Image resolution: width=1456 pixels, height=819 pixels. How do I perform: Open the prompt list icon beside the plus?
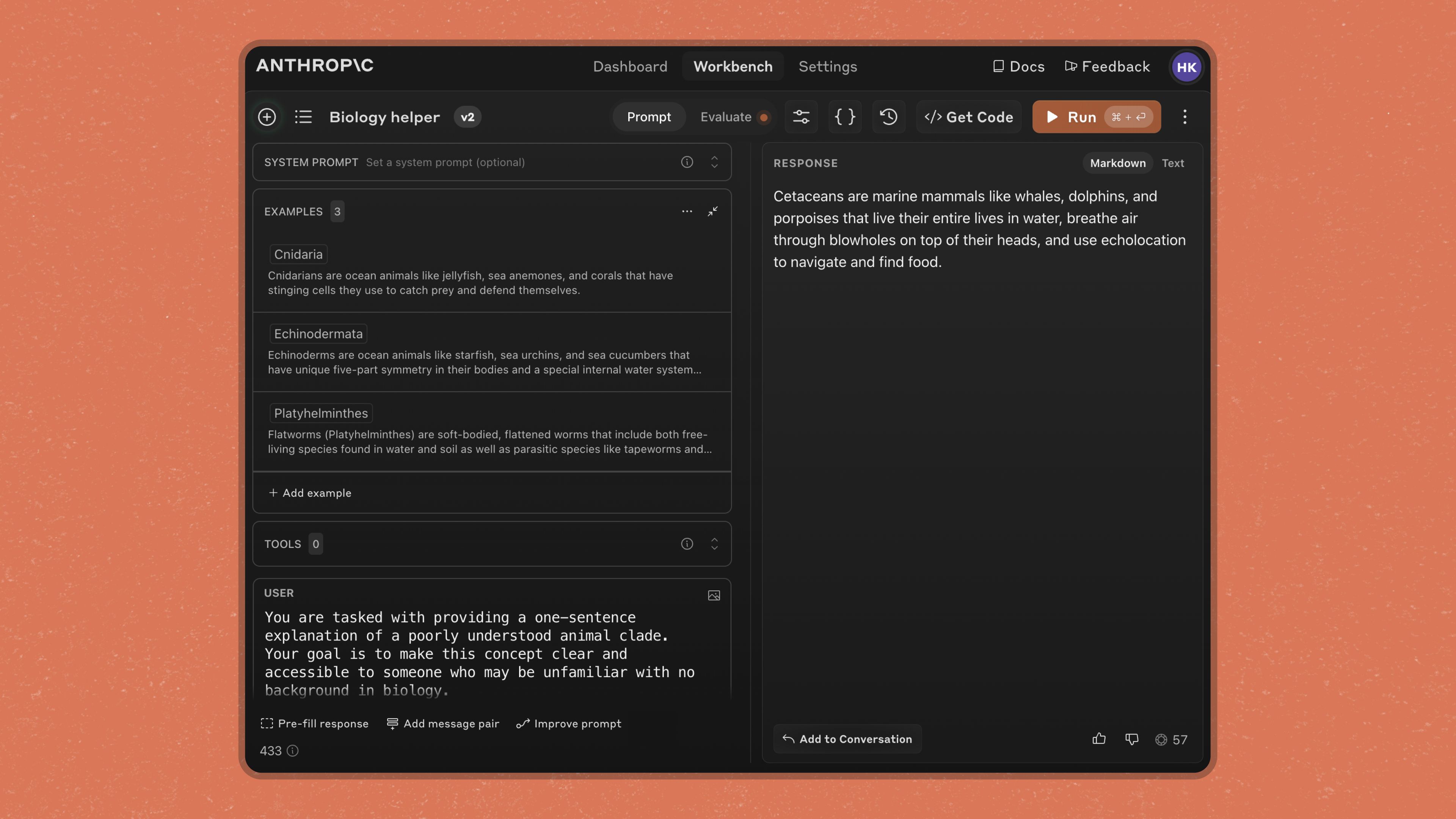[x=303, y=117]
